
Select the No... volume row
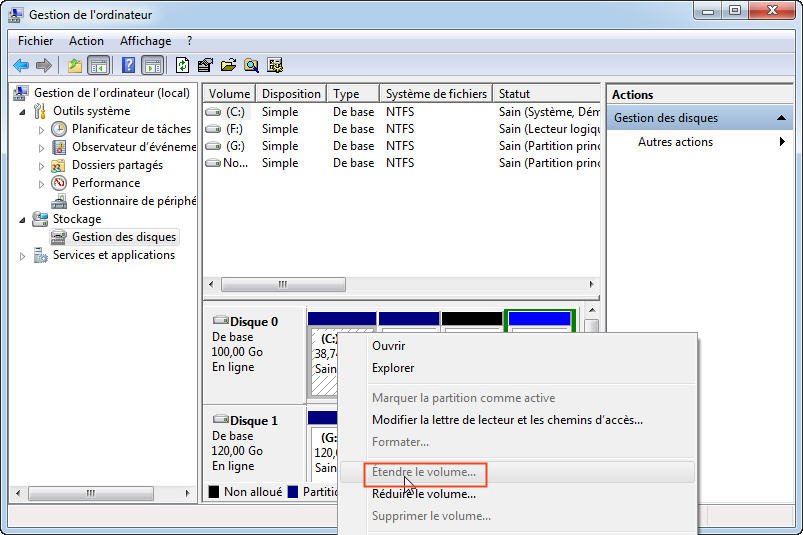tap(401, 163)
